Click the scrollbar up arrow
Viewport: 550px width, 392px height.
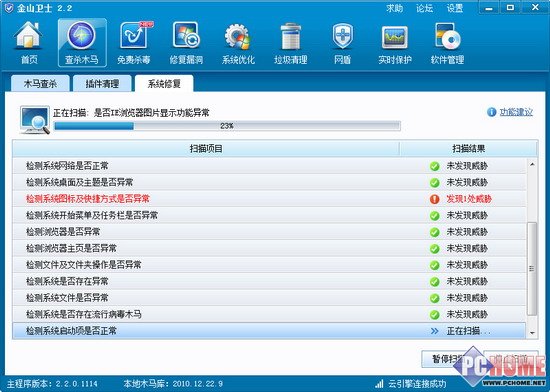pos(532,164)
